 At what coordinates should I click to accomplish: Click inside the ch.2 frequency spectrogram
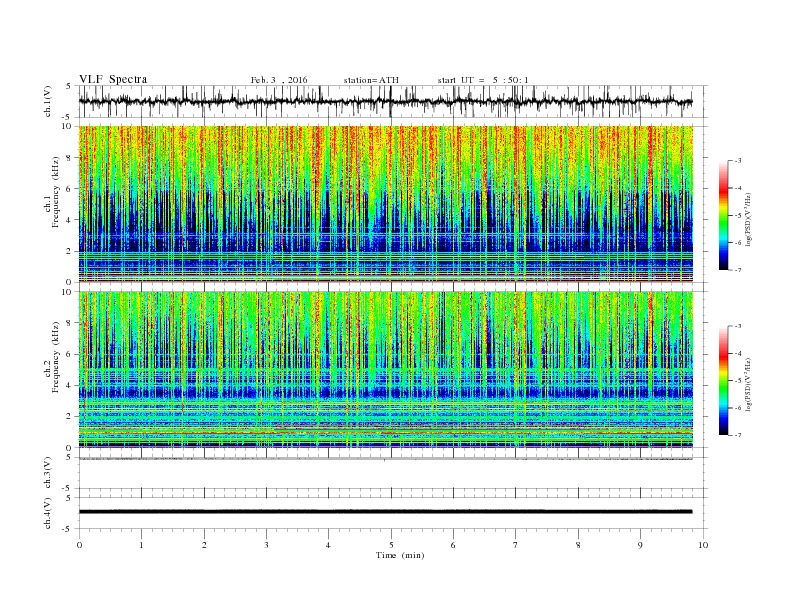tap(385, 370)
